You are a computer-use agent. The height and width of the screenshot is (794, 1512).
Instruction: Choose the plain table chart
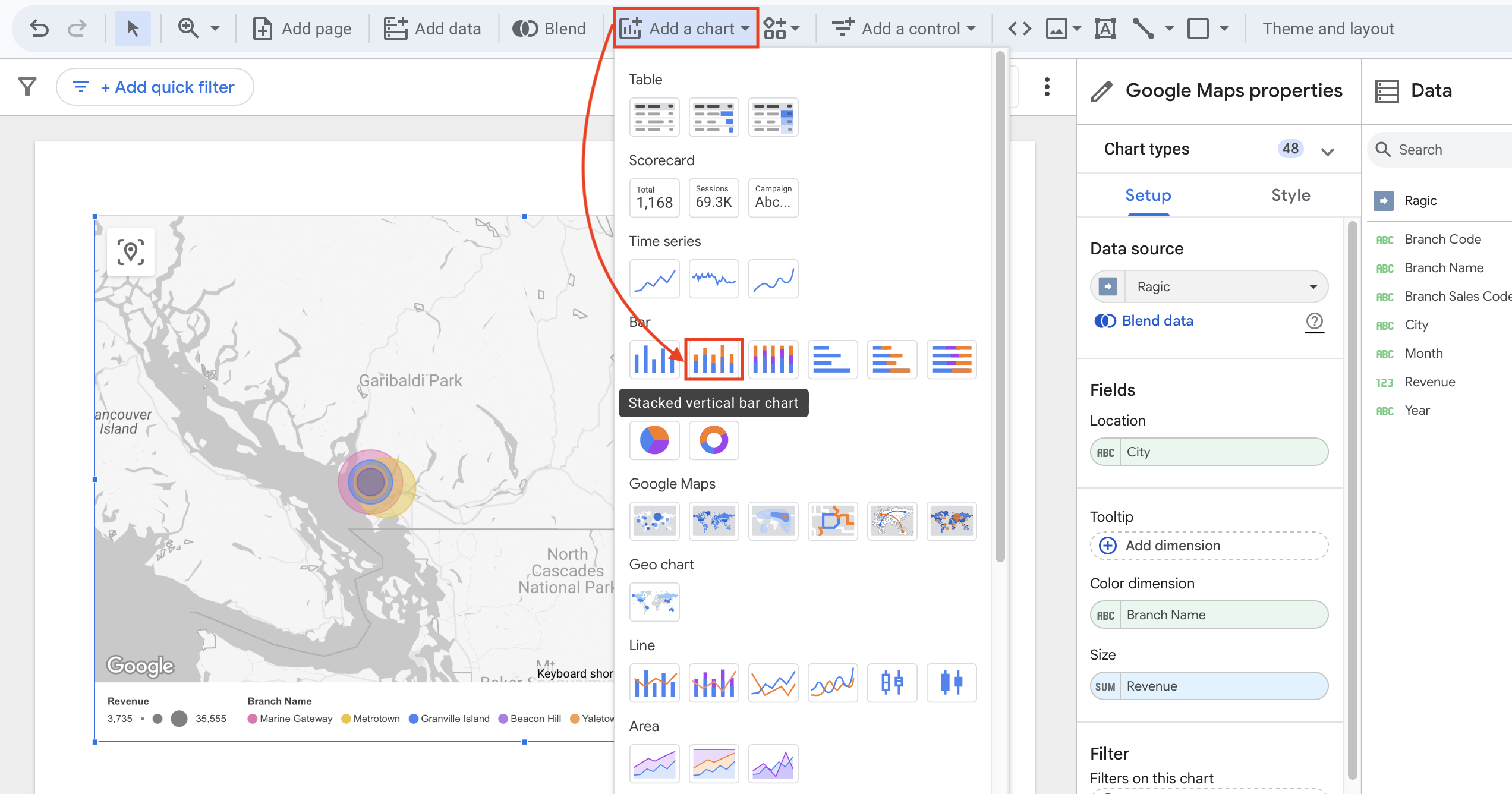pos(654,117)
